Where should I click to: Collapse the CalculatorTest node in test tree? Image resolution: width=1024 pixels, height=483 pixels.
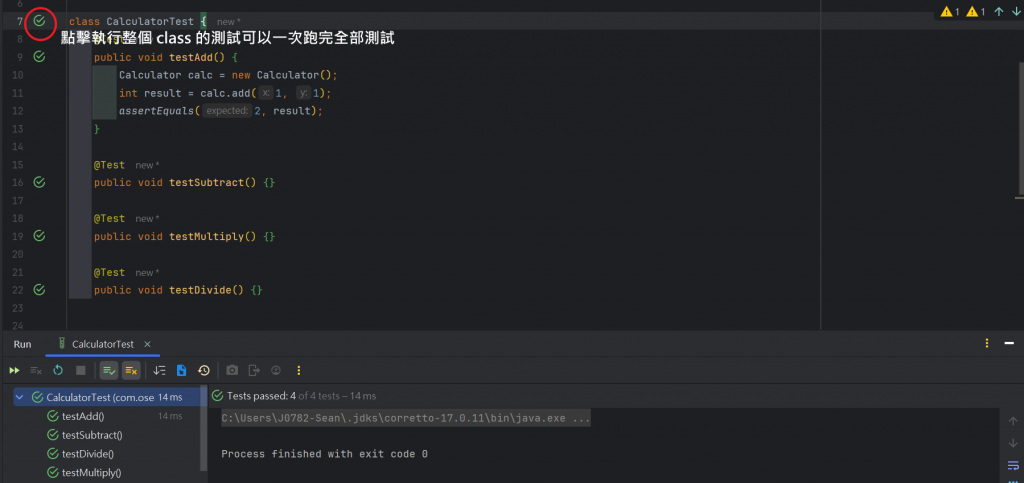(20, 397)
